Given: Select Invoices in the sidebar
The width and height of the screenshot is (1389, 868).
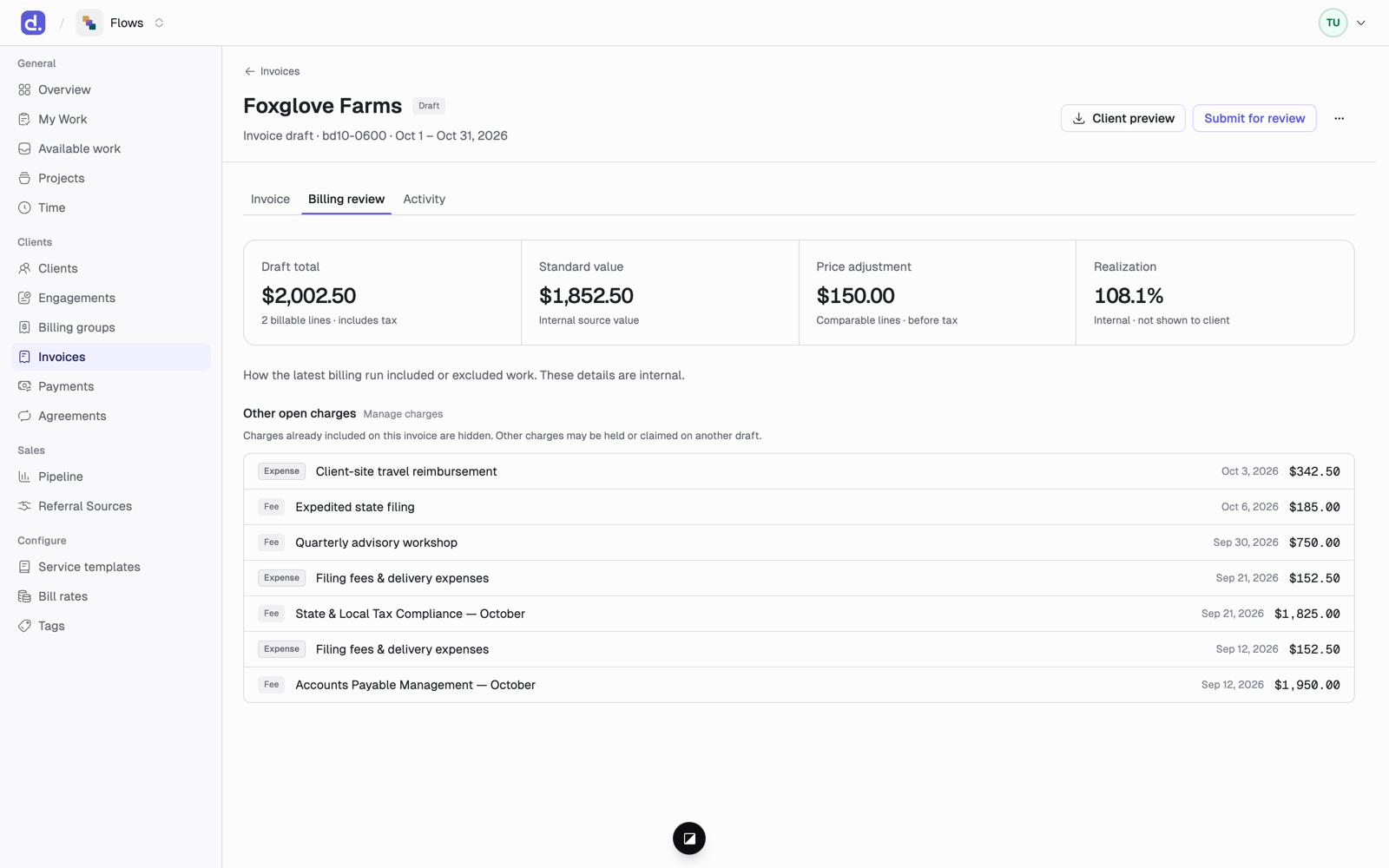Looking at the screenshot, I should pyautogui.click(x=110, y=357).
